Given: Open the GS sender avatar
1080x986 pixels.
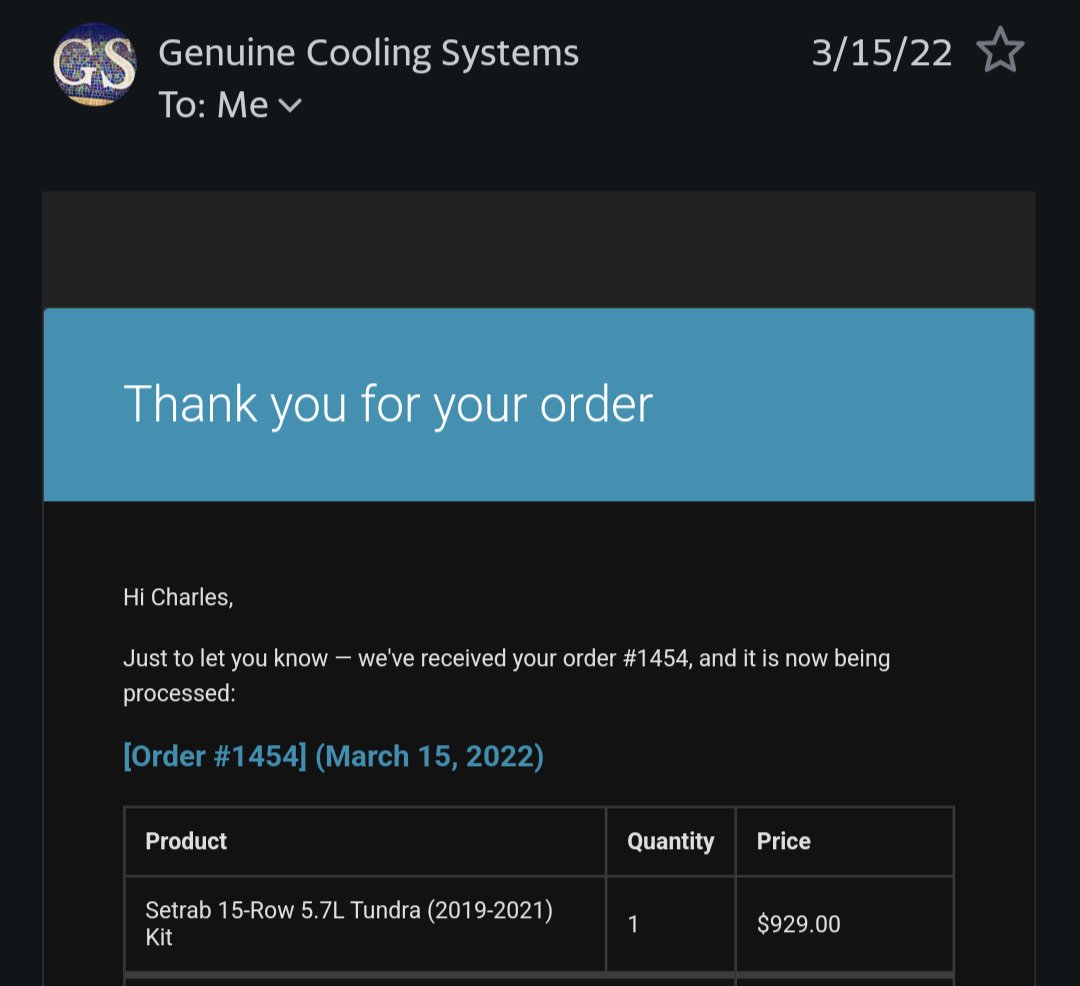Looking at the screenshot, I should coord(95,65).
